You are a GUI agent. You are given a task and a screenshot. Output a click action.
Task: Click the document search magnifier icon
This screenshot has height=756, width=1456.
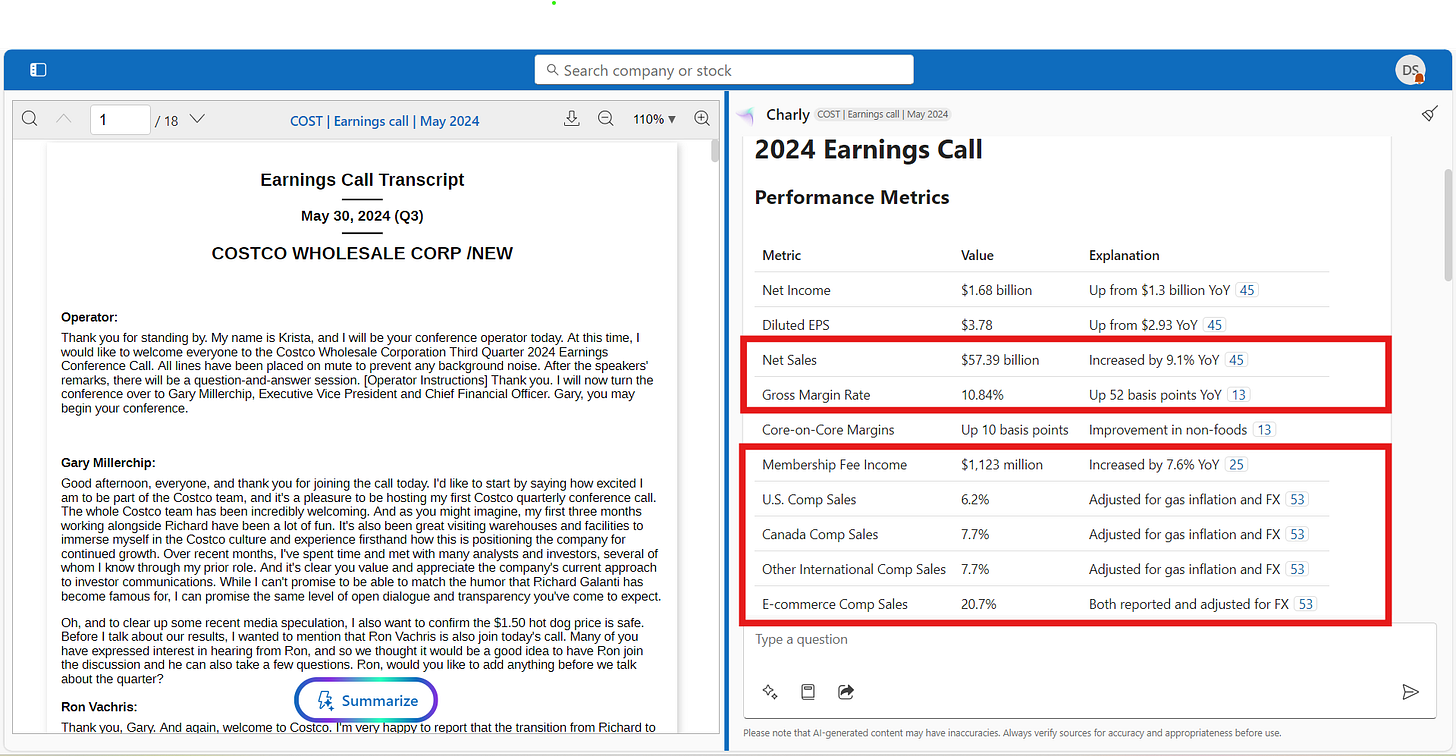click(30, 119)
